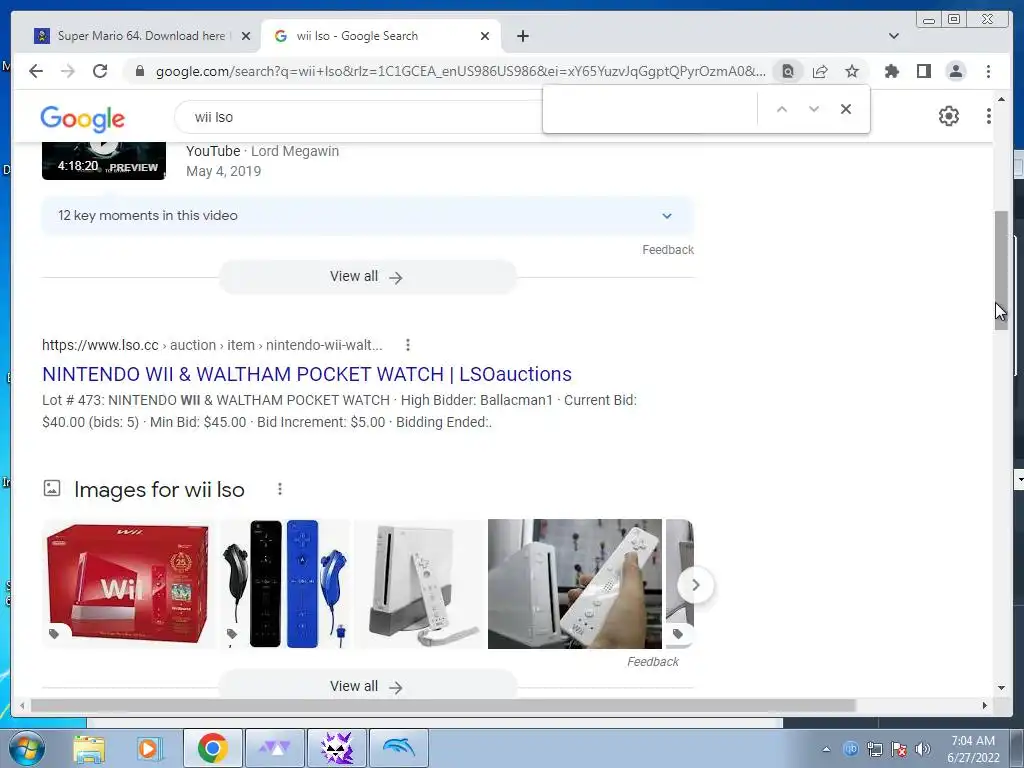
Task: Open the tab search dropdown
Action: [894, 36]
